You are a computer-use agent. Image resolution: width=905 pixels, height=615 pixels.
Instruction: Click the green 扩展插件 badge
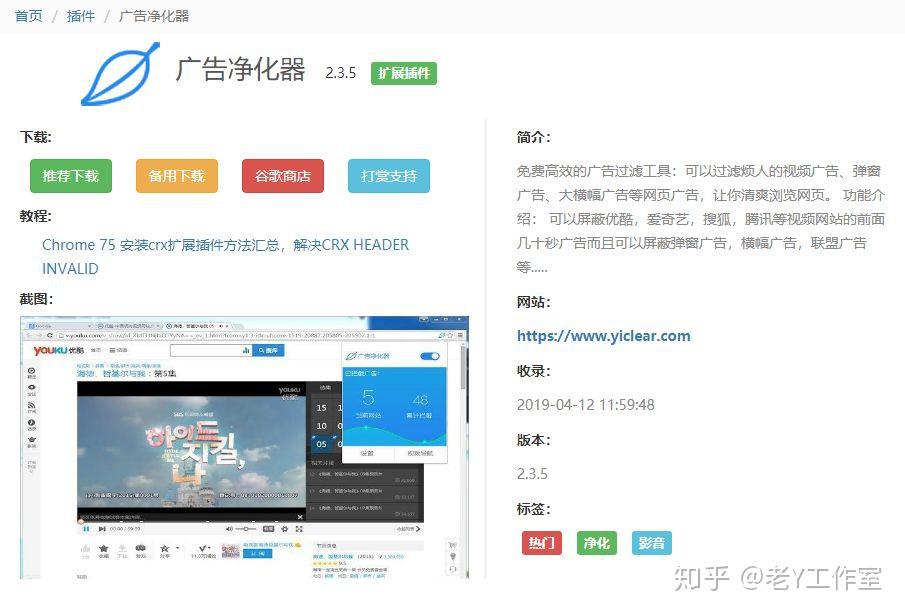[x=404, y=73]
